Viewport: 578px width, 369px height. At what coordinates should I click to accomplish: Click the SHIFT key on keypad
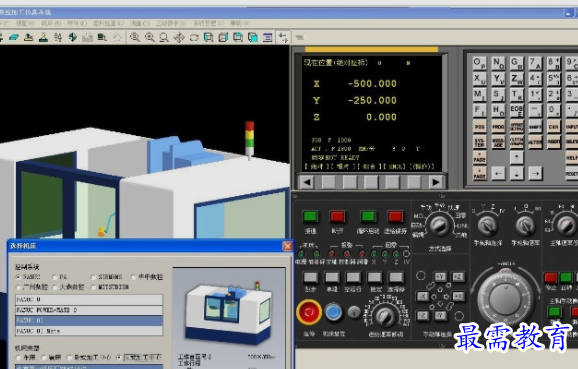(535, 126)
